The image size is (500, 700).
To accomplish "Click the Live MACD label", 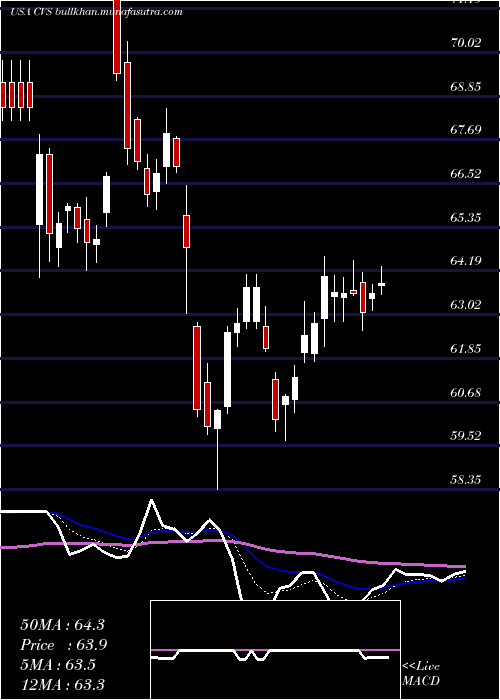I will tap(421, 674).
